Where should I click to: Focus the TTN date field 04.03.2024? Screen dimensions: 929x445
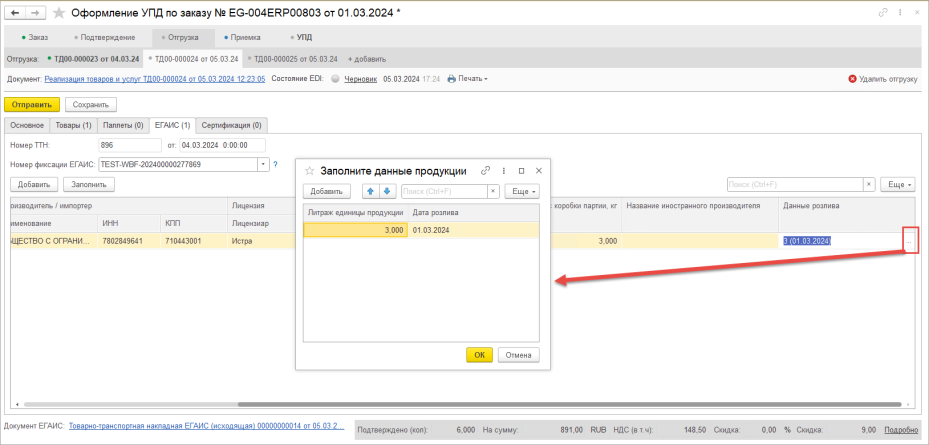click(x=223, y=145)
